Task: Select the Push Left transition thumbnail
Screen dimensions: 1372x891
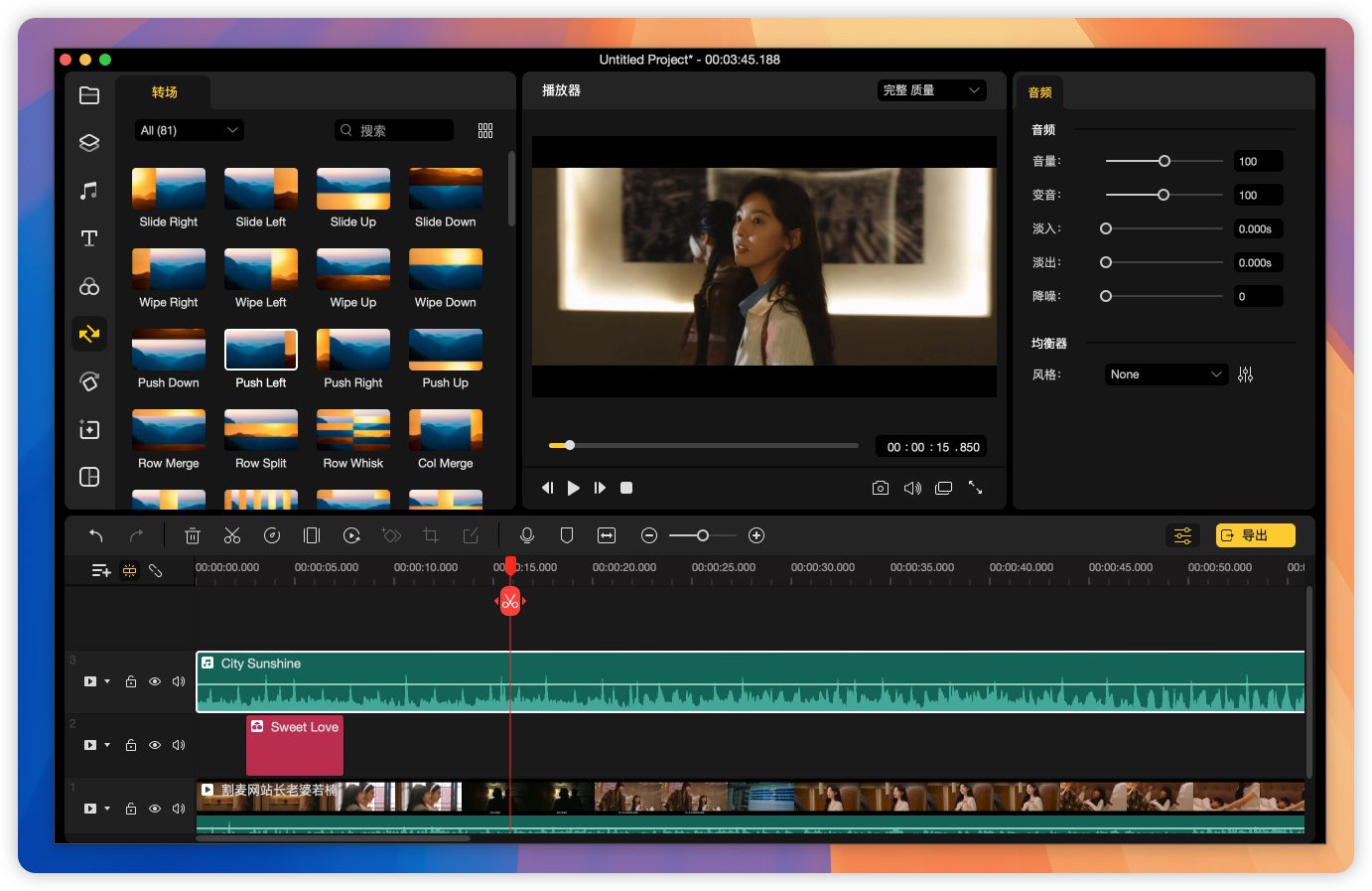Action: (261, 350)
